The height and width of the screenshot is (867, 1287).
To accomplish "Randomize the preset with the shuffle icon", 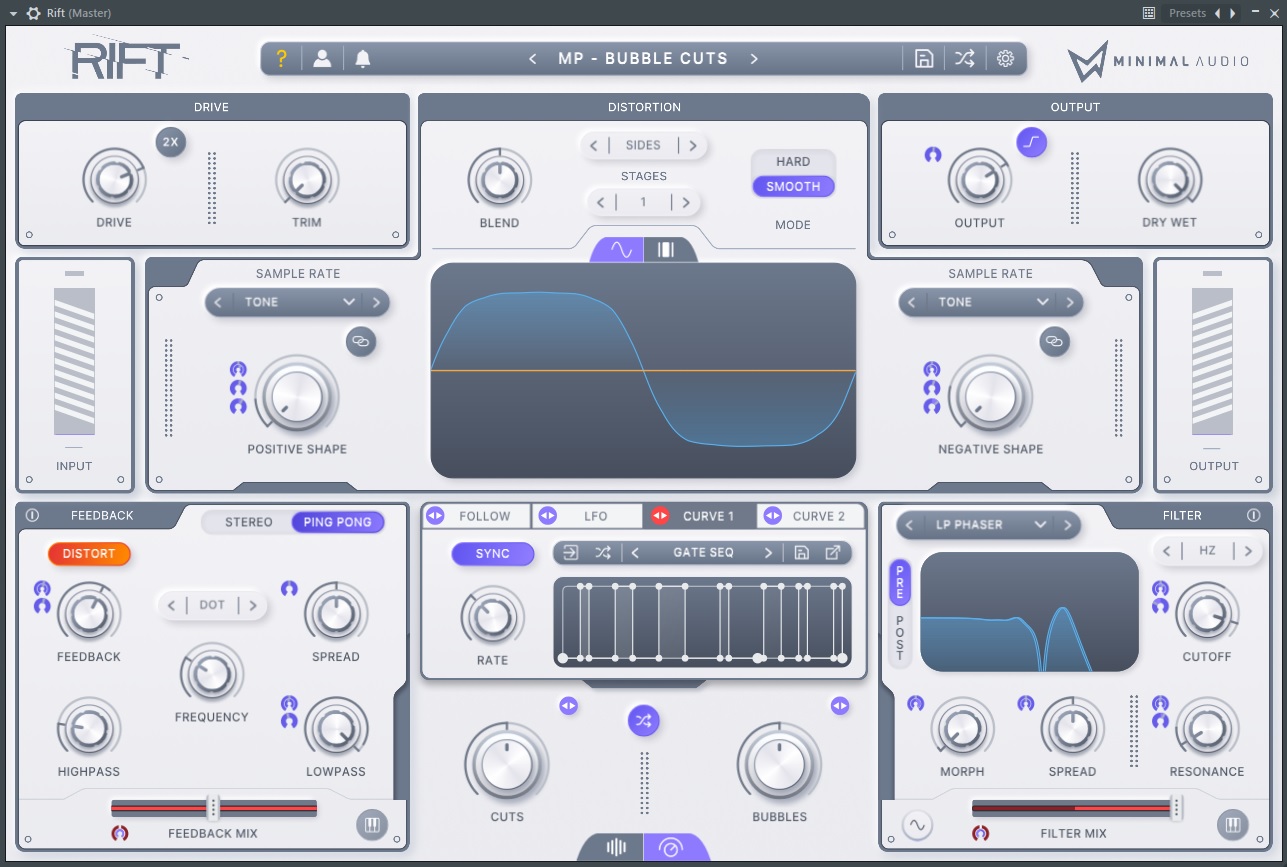I will 964,58.
